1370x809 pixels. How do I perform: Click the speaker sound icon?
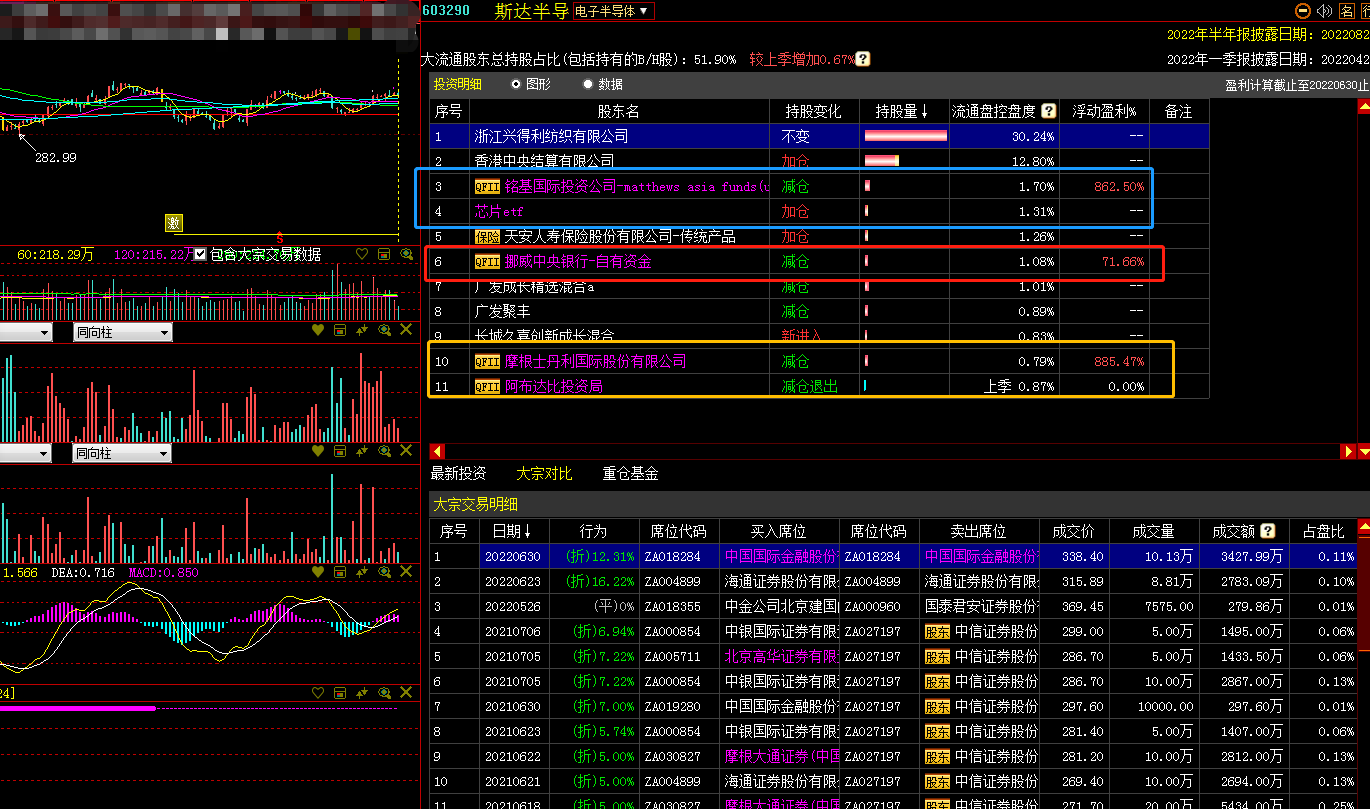click(1325, 11)
